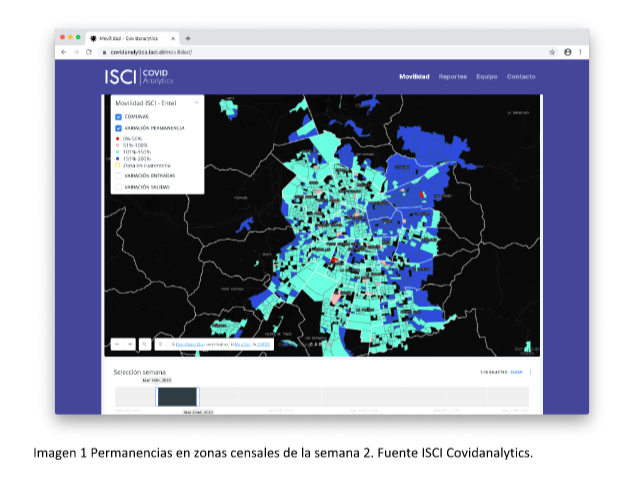Uncheck the VARIACIÓN PERMANENCIA checkbox
The width and height of the screenshot is (620, 478).
click(x=118, y=128)
